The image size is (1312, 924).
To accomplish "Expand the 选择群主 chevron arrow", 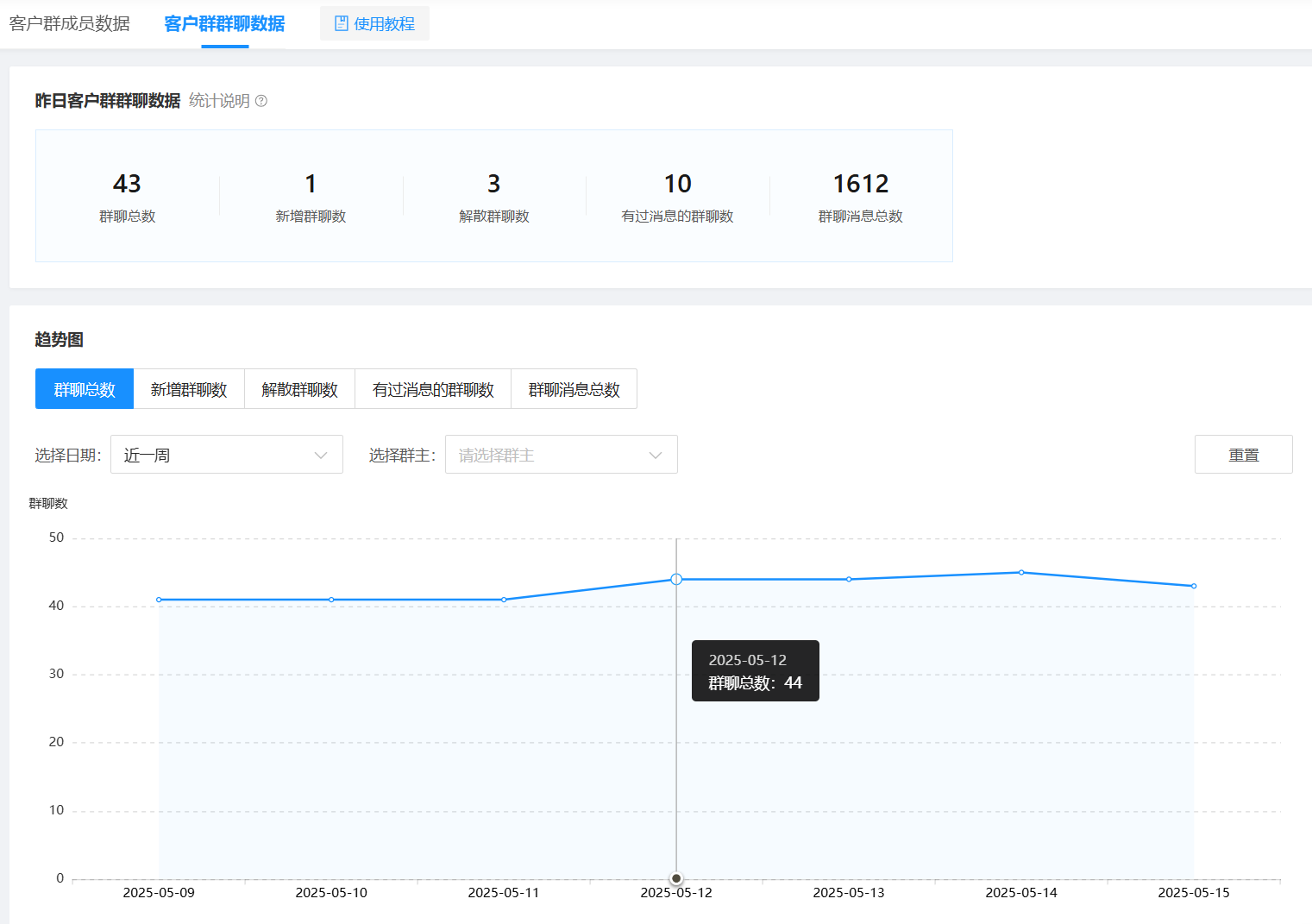I will [x=656, y=456].
